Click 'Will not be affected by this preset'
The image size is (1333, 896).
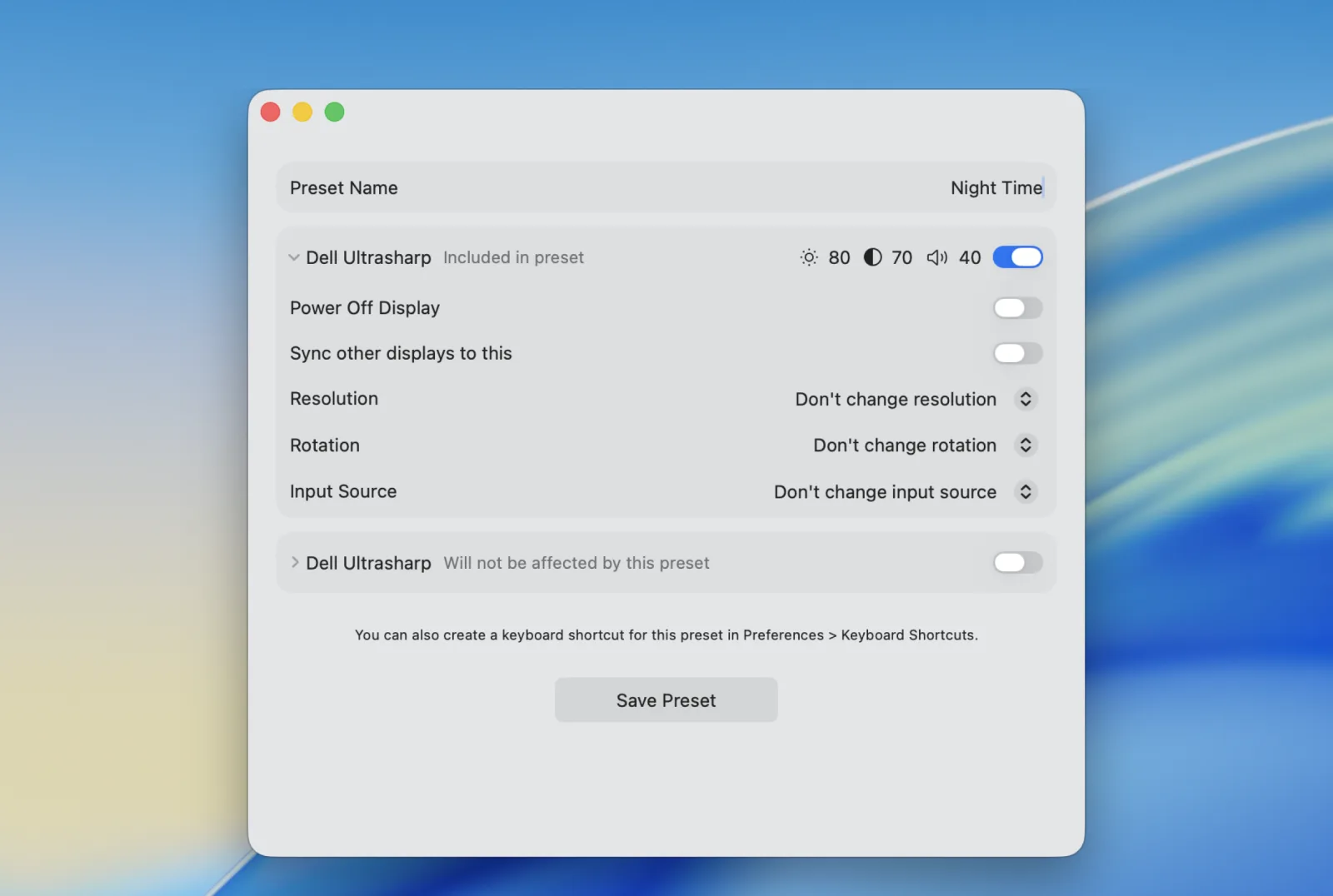click(x=577, y=563)
